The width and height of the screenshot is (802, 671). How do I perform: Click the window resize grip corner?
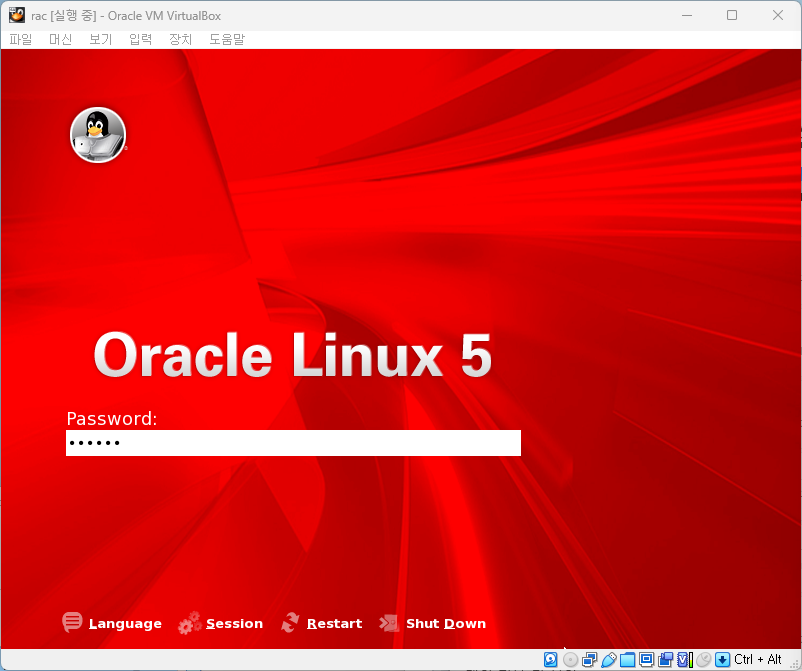point(795,664)
